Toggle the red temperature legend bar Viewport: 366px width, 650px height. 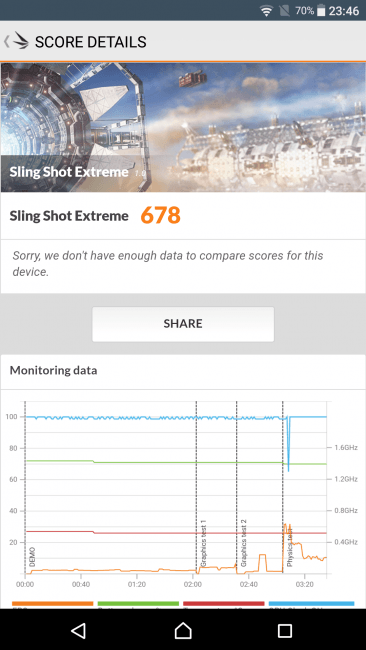(223, 604)
